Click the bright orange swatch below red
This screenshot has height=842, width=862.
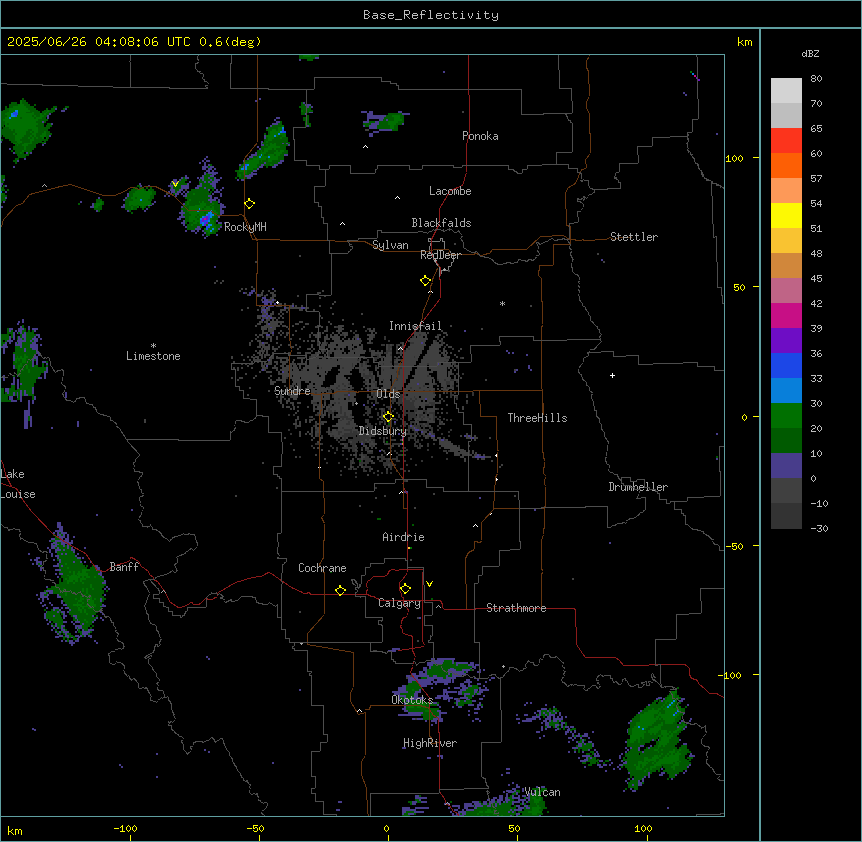point(786,165)
